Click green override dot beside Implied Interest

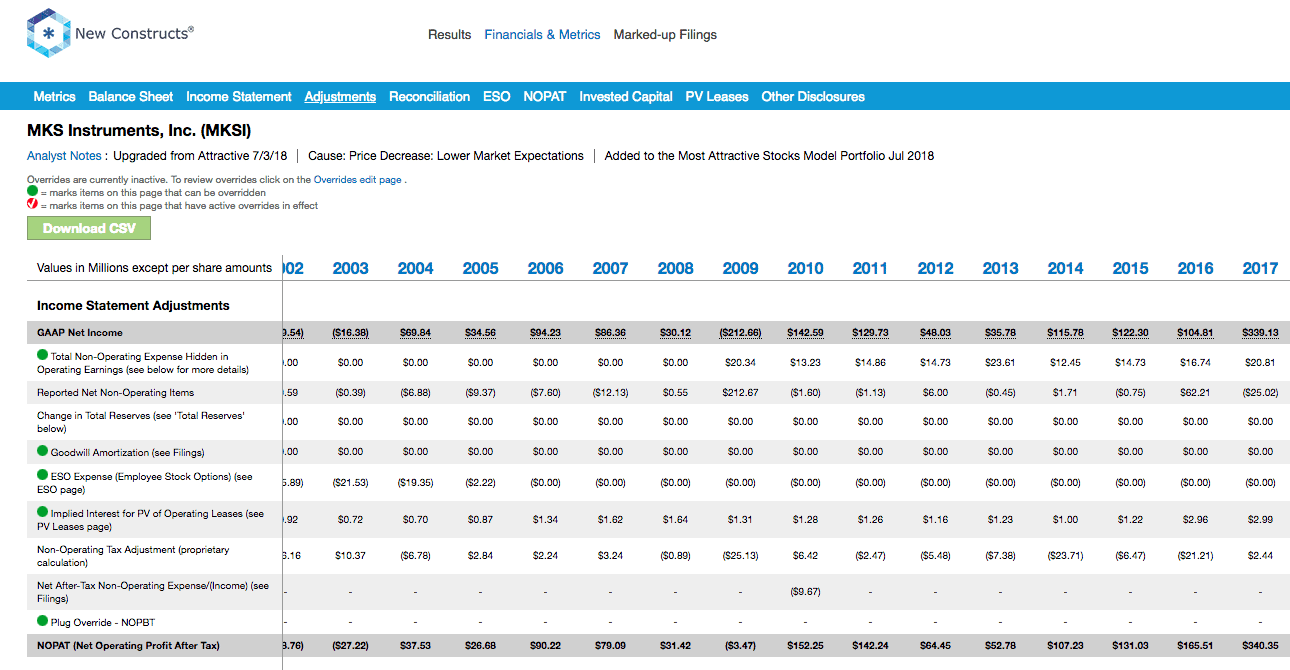pos(42,512)
